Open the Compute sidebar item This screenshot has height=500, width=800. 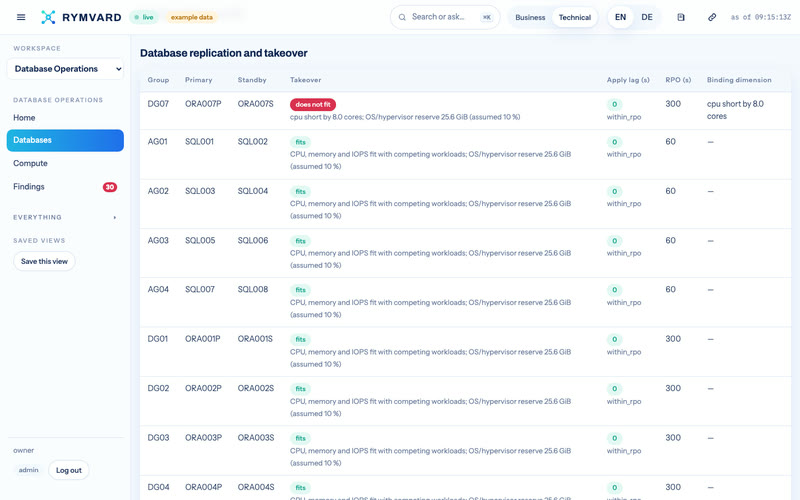pyautogui.click(x=65, y=163)
